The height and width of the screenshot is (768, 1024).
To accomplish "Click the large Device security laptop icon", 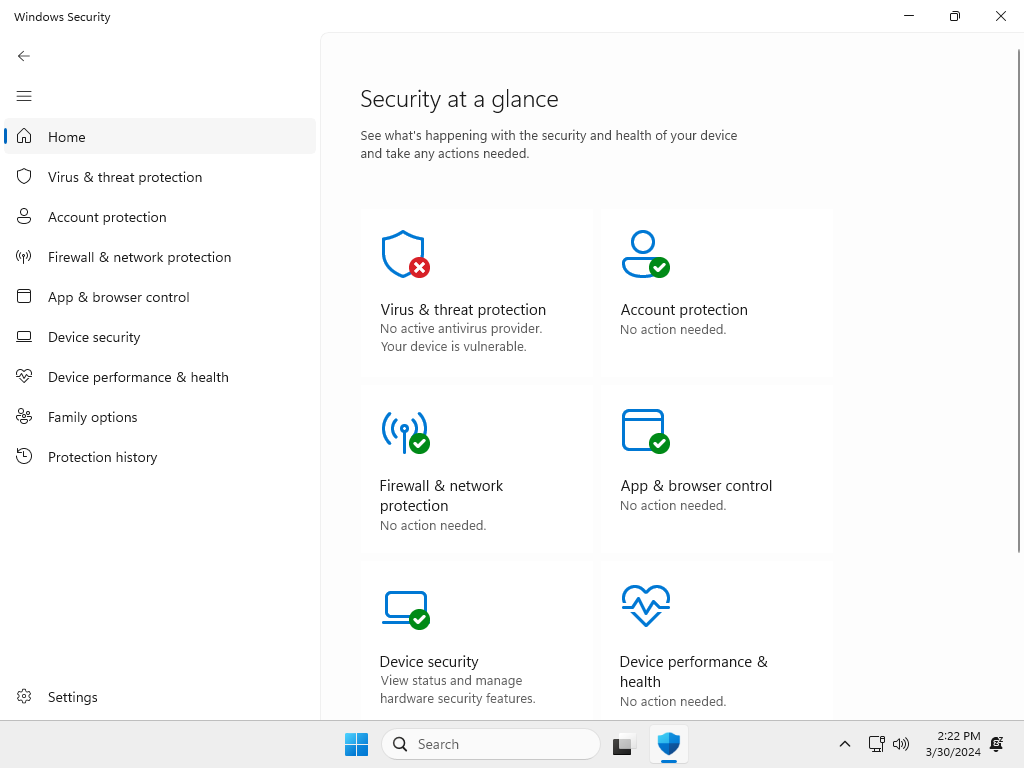I will (x=406, y=610).
